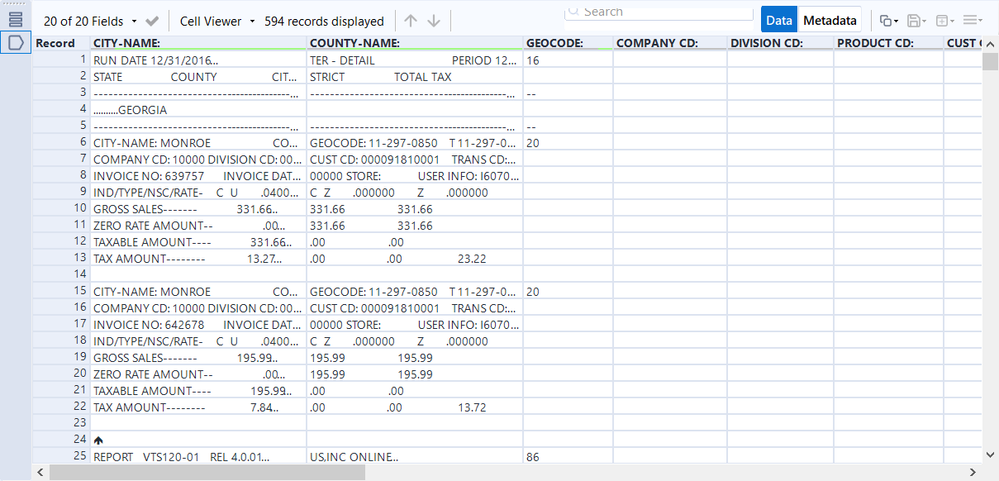The height and width of the screenshot is (481, 999).
Task: Go to previous record with up arrow
Action: tap(411, 21)
